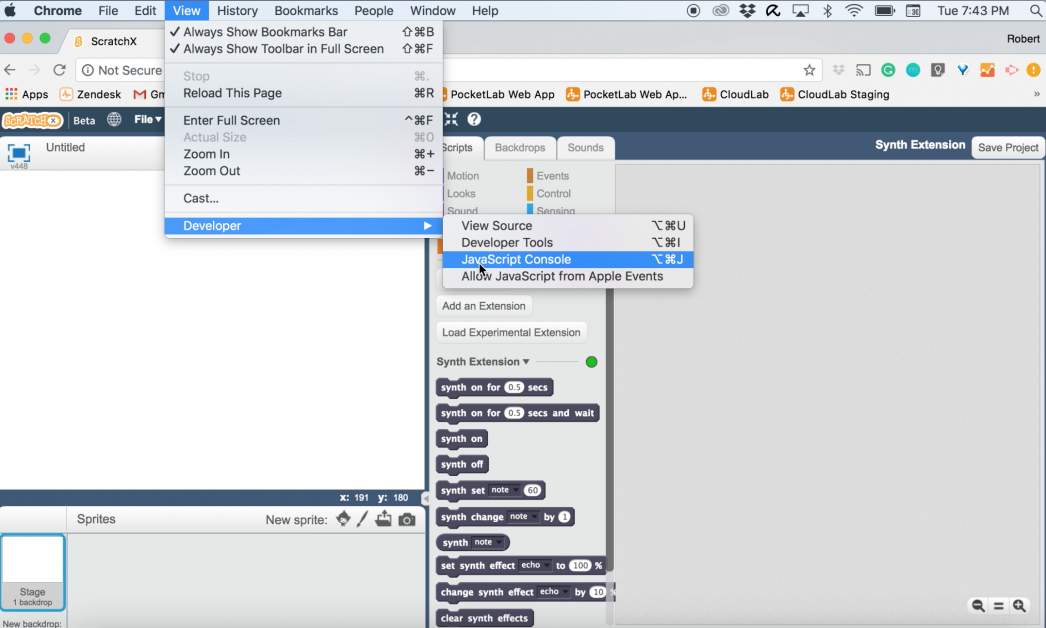Paint a new sprite with the paintbrush icon
This screenshot has width=1046, height=628.
(362, 519)
